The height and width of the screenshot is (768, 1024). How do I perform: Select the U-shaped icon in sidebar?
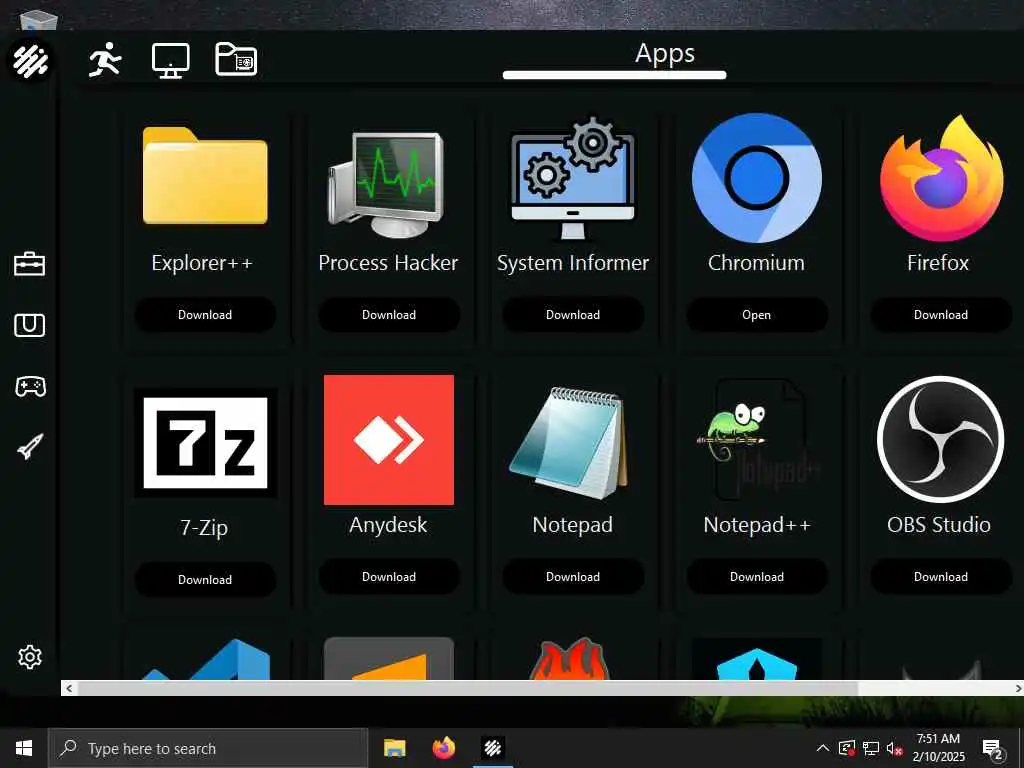click(x=29, y=325)
